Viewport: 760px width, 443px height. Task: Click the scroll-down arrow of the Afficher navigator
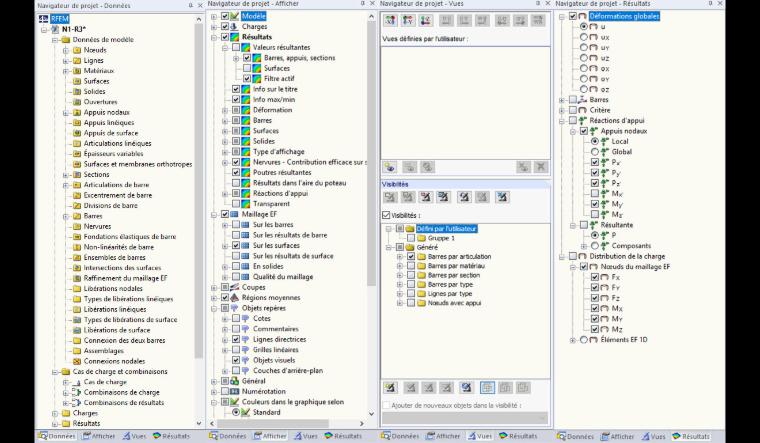(x=371, y=414)
